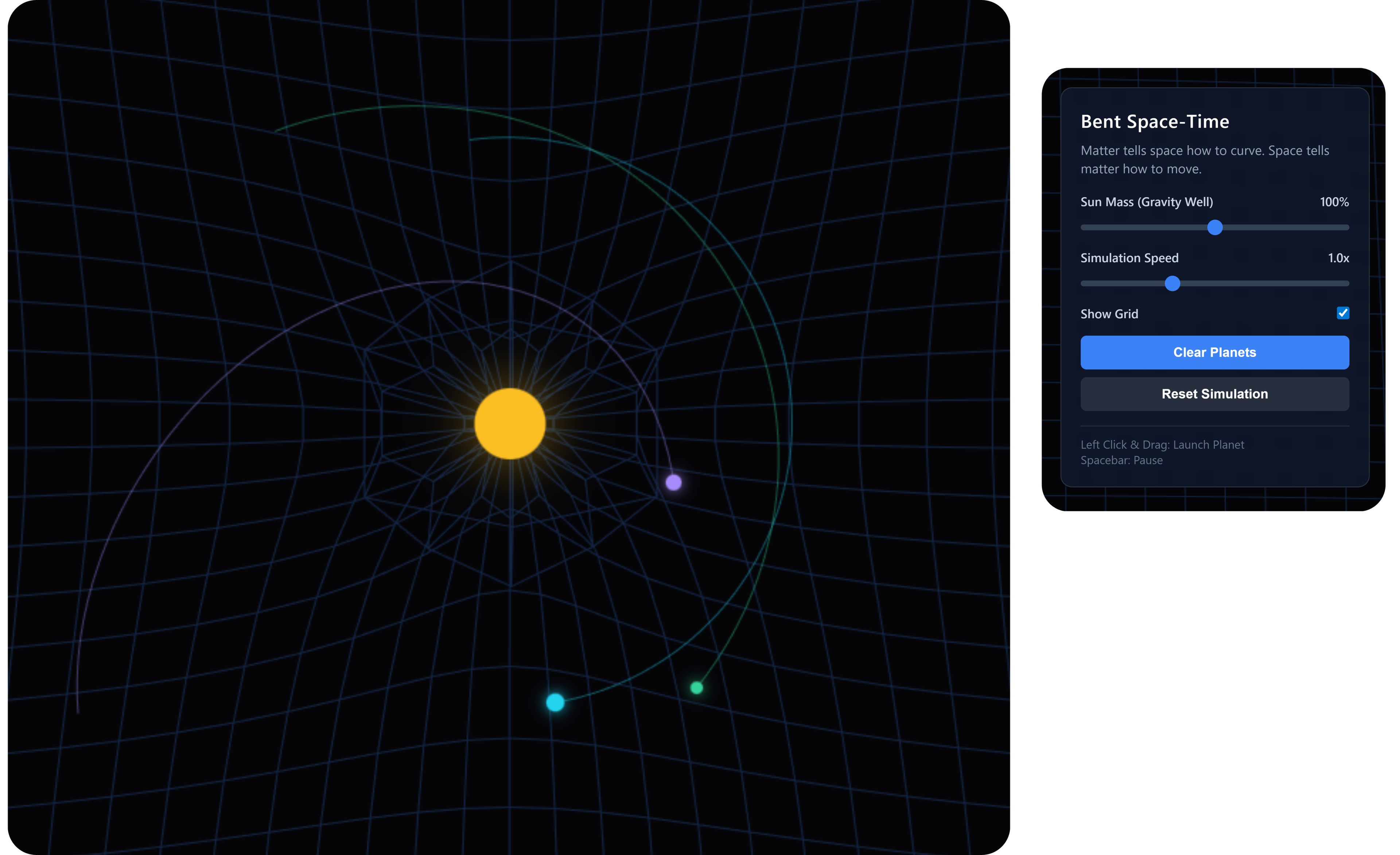
Task: Click the purple planet
Action: pos(673,483)
